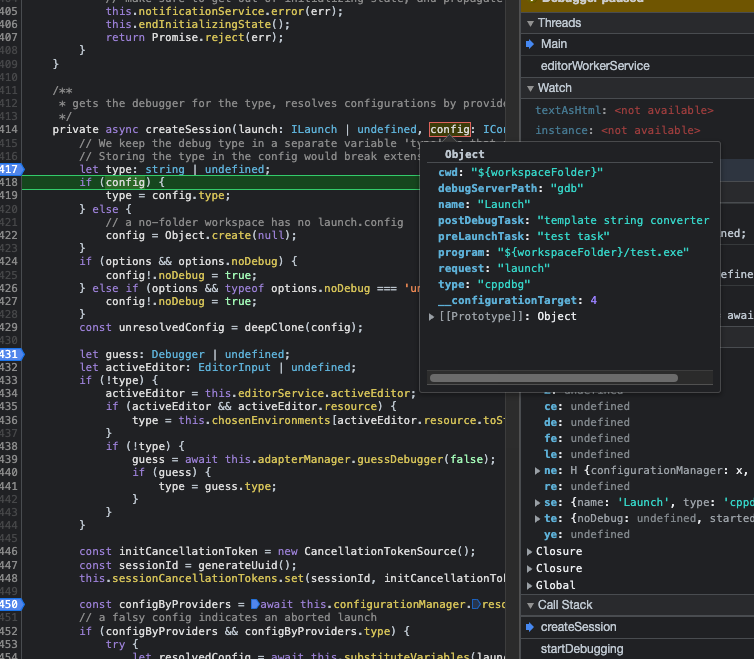The height and width of the screenshot is (659, 754).
Task: Click the blue arrow beside Main thread
Action: click(530, 44)
